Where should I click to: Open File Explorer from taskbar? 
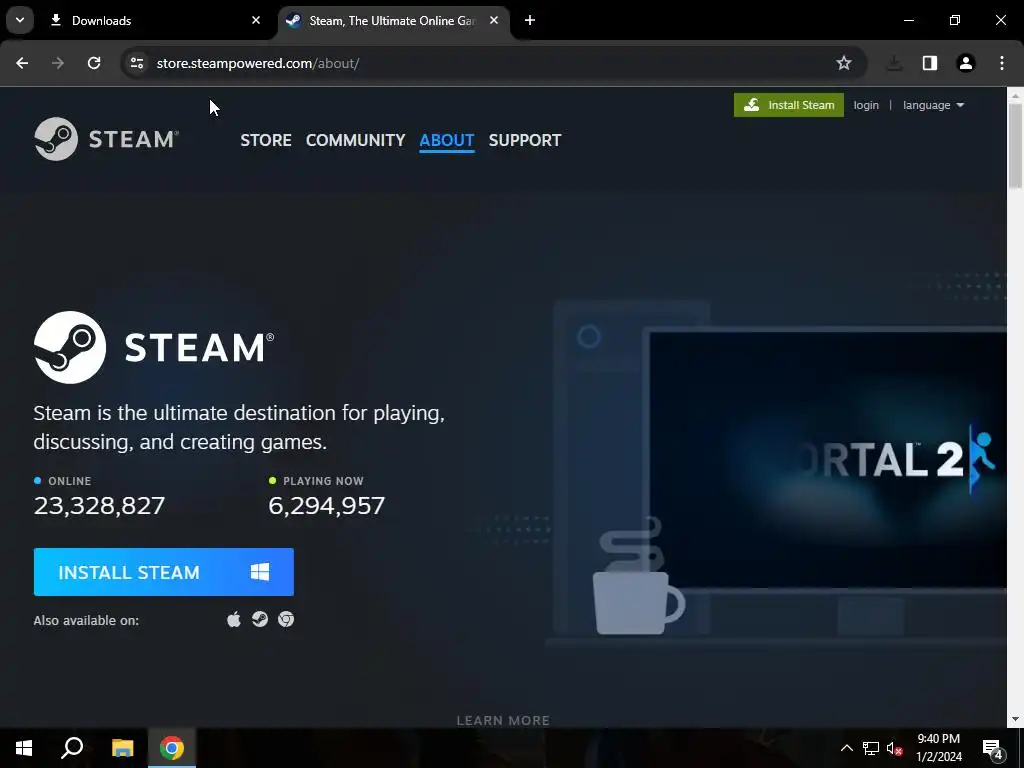point(122,748)
